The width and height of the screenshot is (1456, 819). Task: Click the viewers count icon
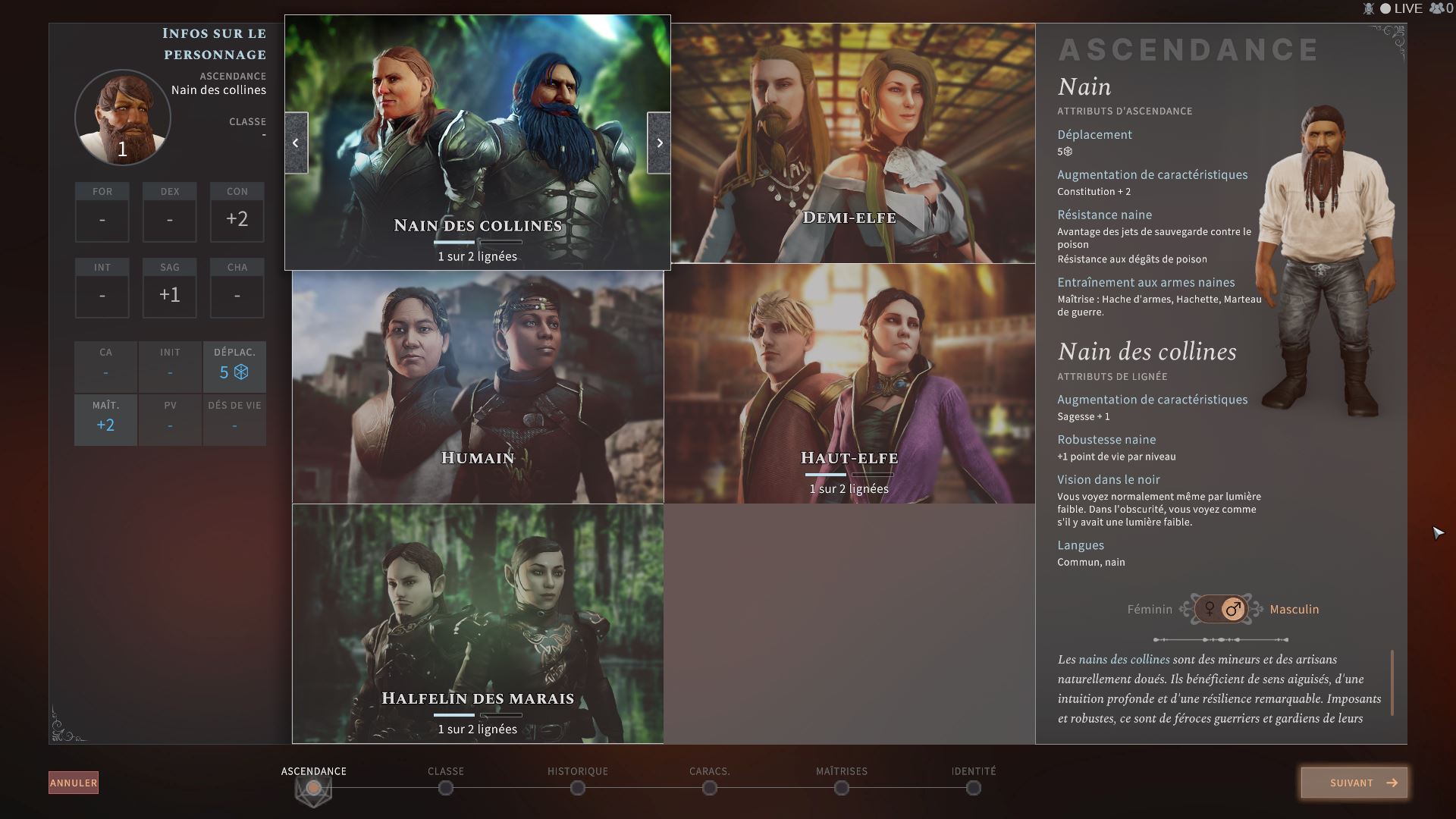tap(1436, 8)
